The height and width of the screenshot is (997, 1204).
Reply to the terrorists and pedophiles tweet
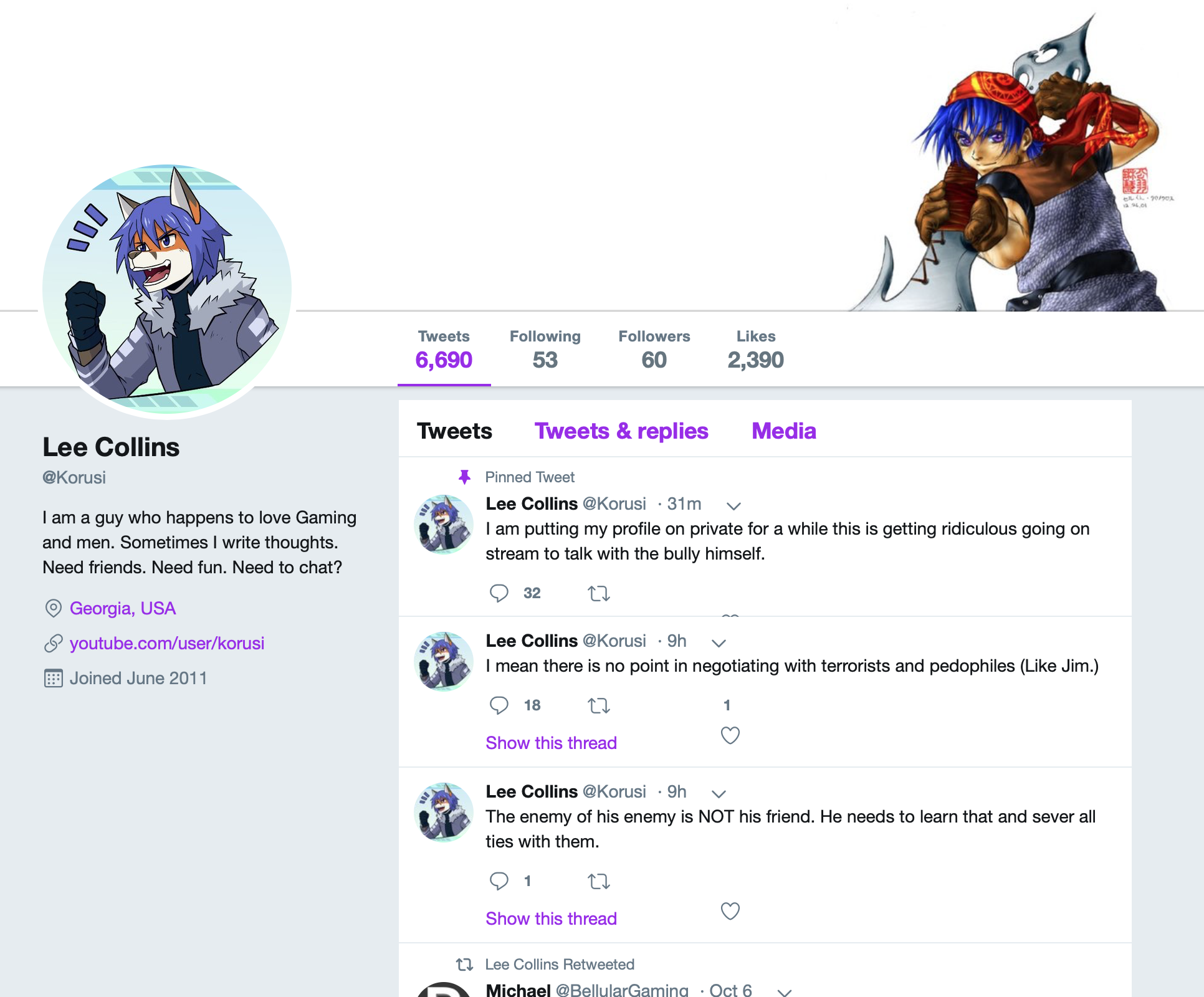[x=499, y=705]
